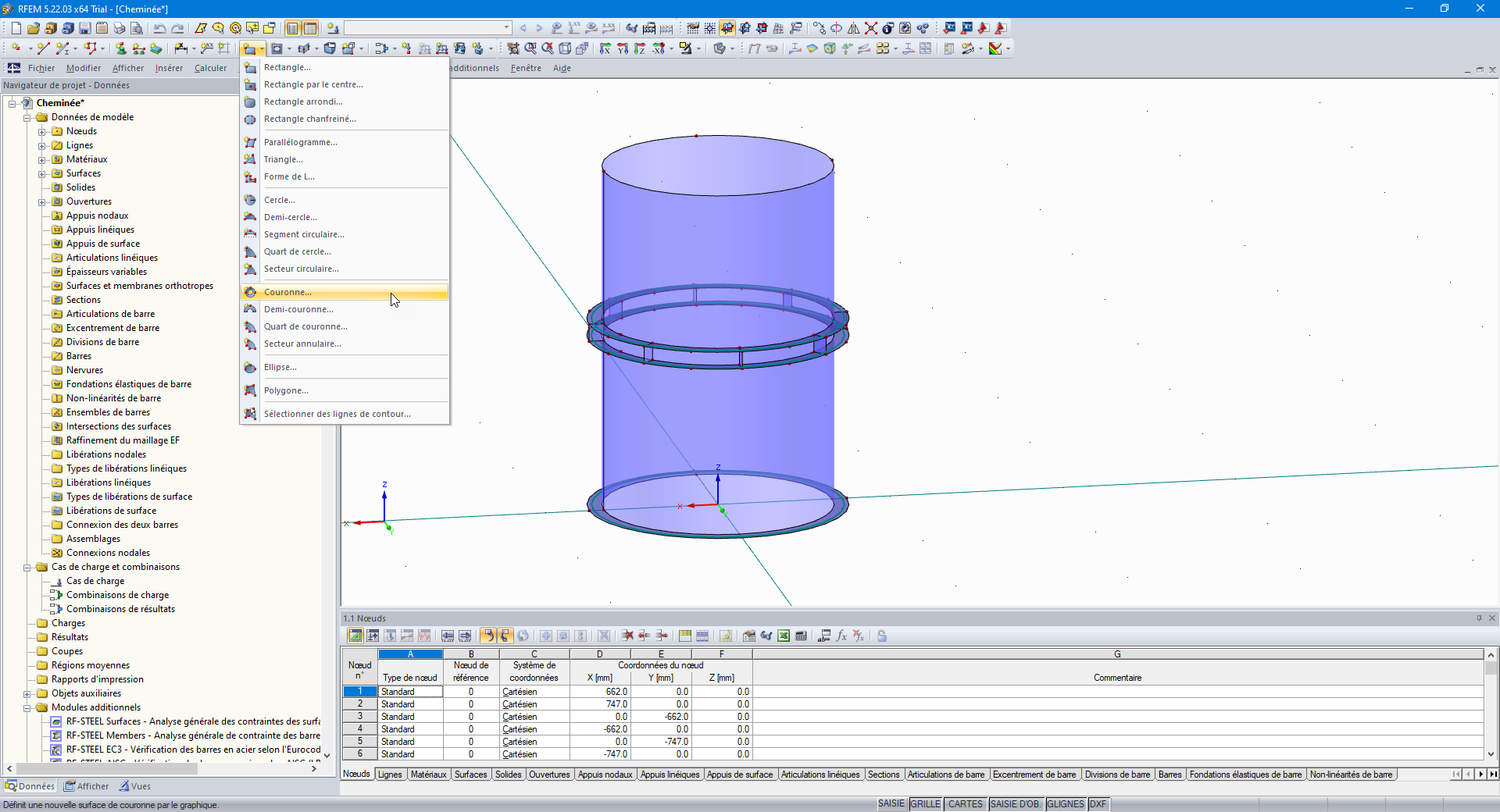Toggle GRILLE grid display in status bar
1500x812 pixels.
(926, 804)
